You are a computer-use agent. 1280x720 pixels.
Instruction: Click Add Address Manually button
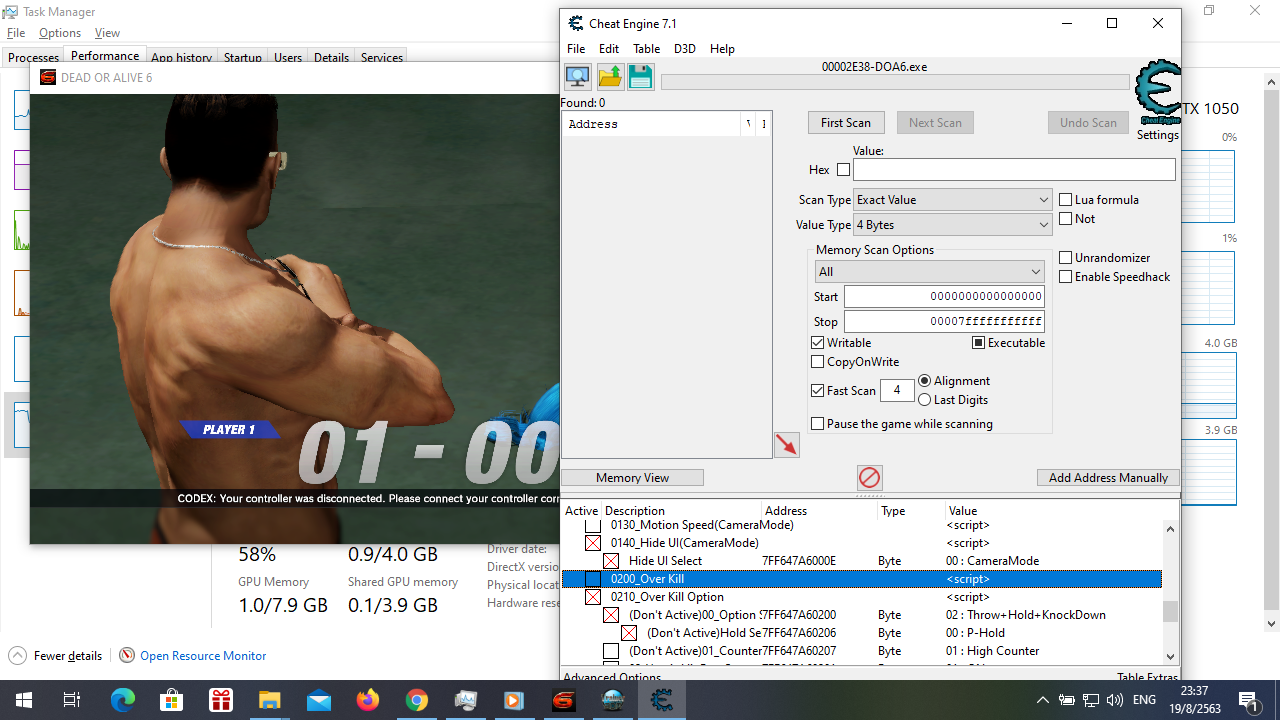pyautogui.click(x=1108, y=478)
